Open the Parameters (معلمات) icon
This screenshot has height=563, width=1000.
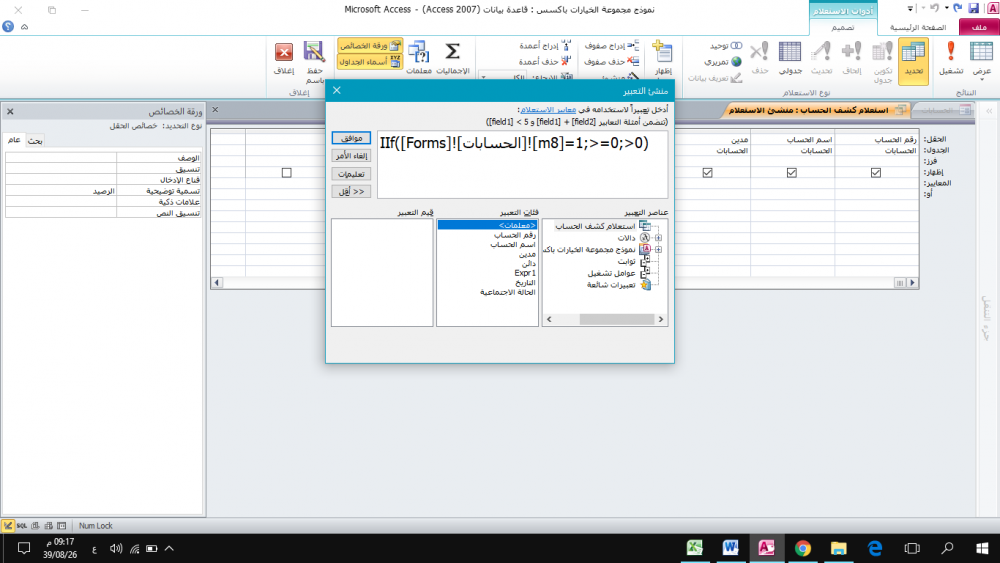pos(419,59)
